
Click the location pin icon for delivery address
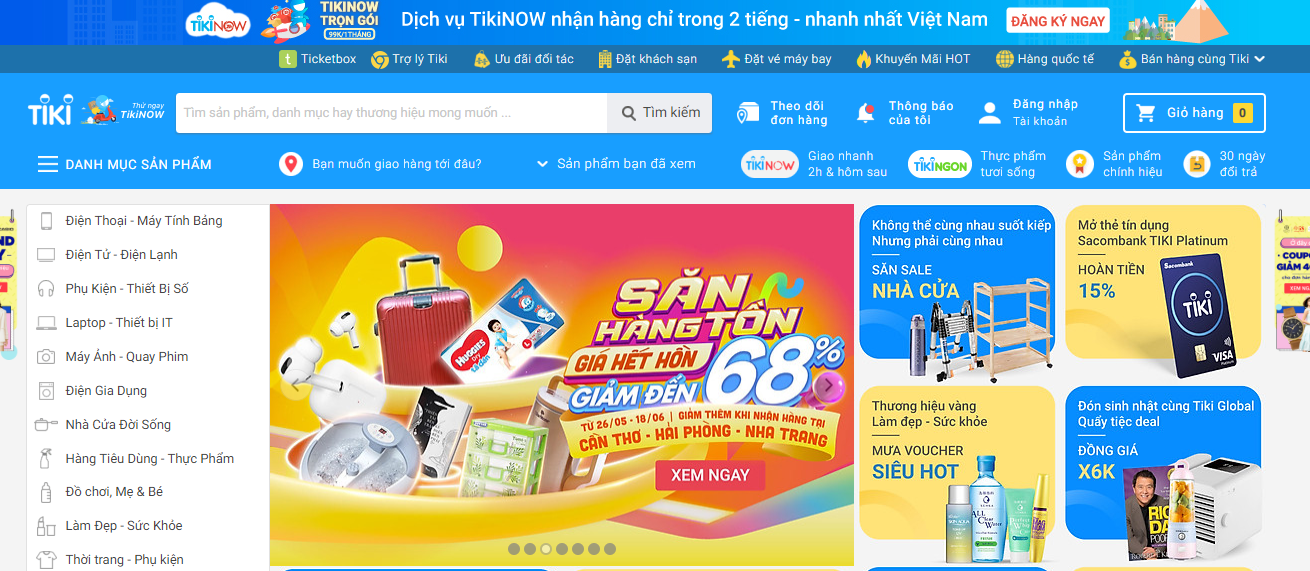tap(290, 164)
